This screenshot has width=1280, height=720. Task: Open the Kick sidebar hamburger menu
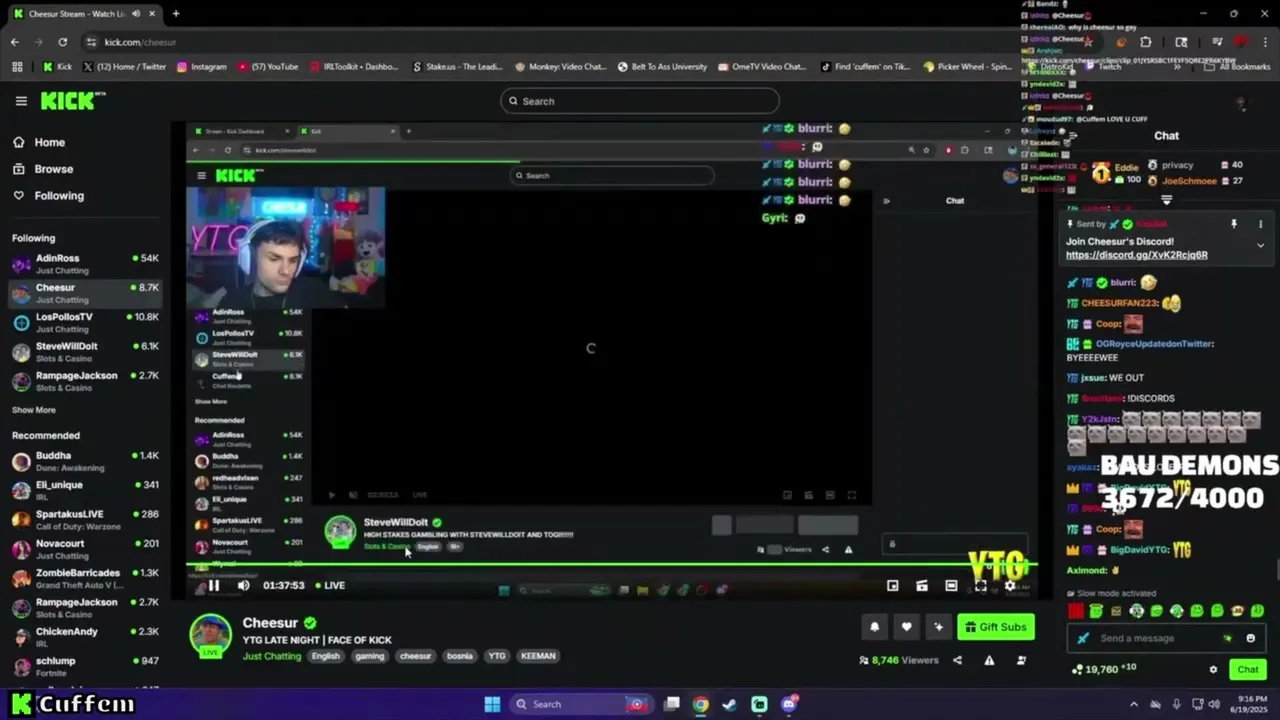21,101
